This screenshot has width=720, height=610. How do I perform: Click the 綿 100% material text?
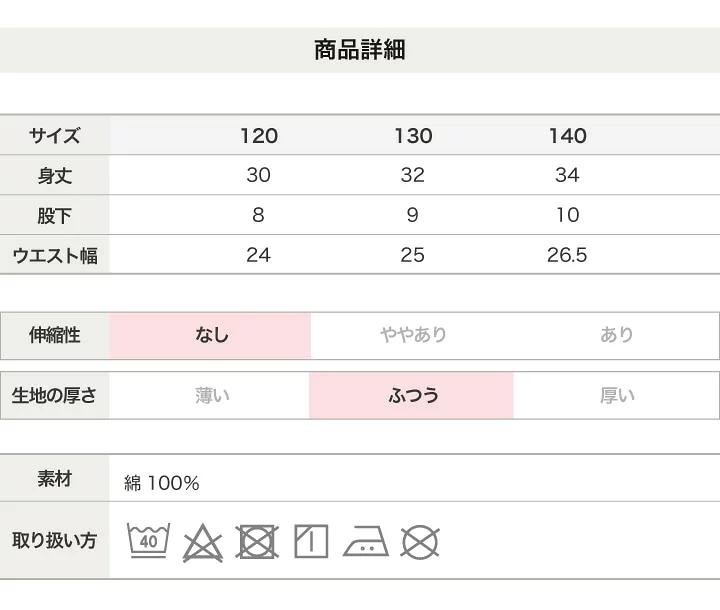(x=162, y=483)
